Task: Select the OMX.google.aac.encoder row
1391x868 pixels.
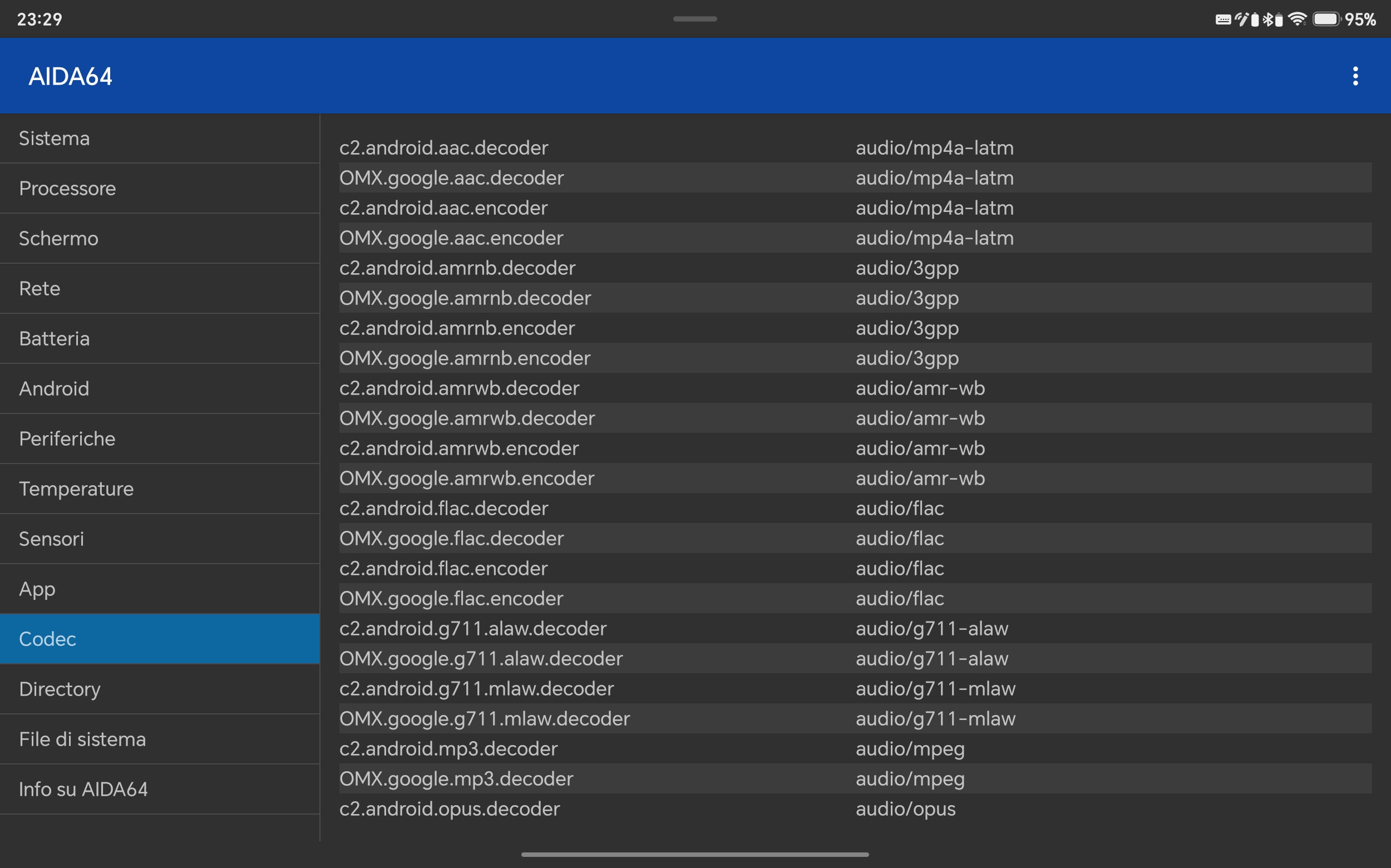Action: (855, 238)
